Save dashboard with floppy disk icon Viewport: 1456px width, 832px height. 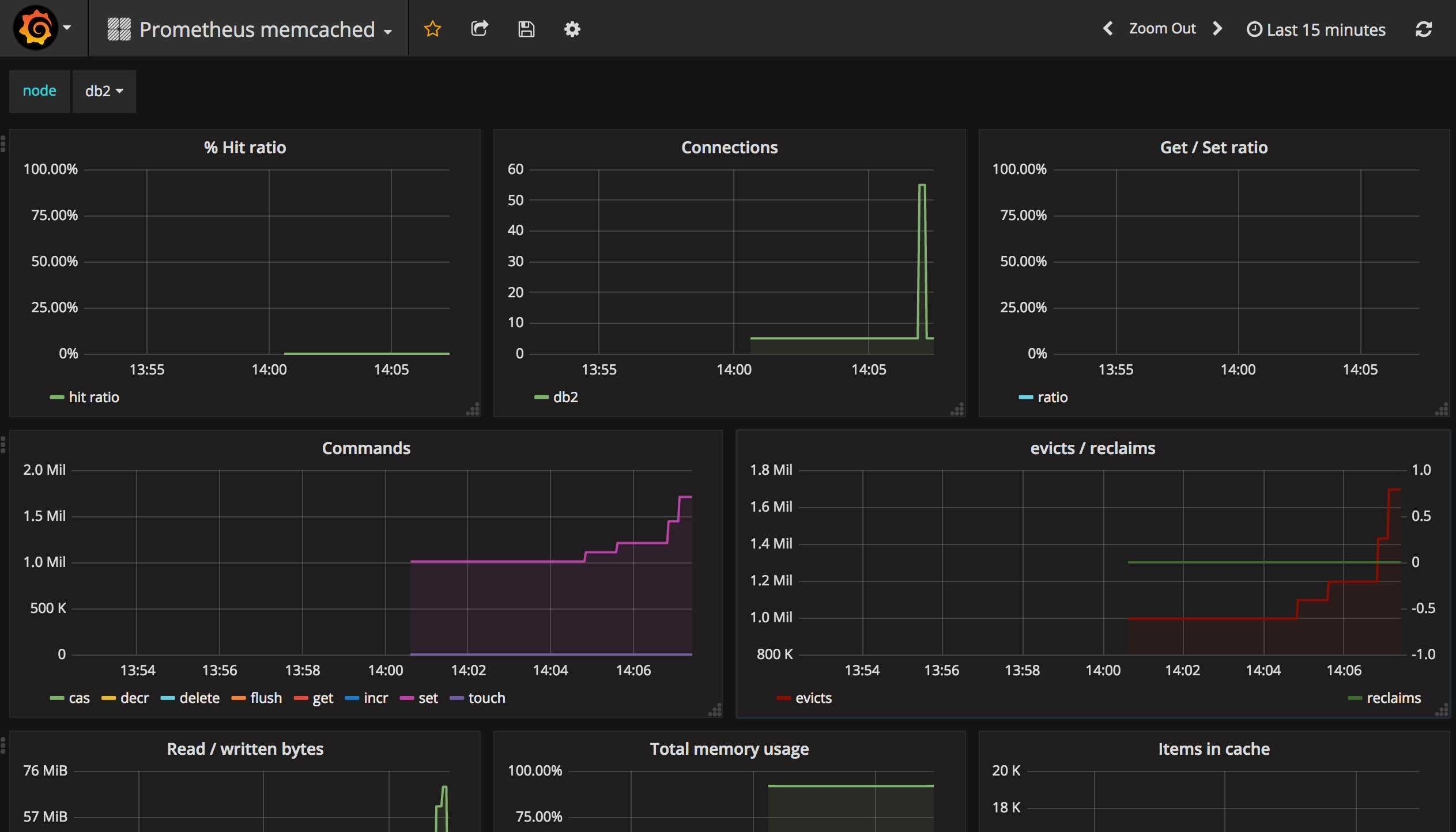pos(526,29)
